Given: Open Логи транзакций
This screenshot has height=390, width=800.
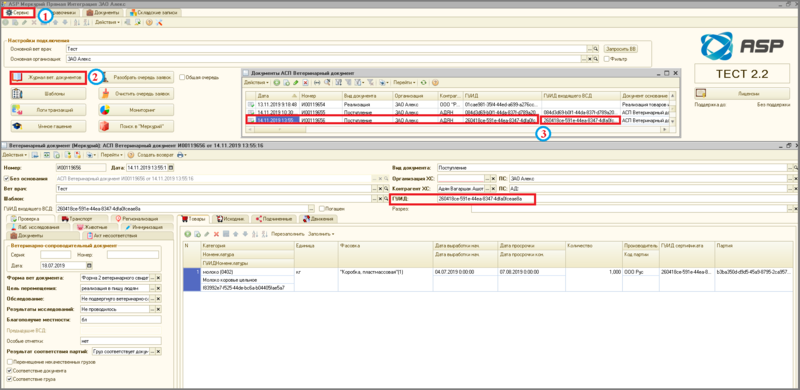Looking at the screenshot, I should tap(48, 110).
